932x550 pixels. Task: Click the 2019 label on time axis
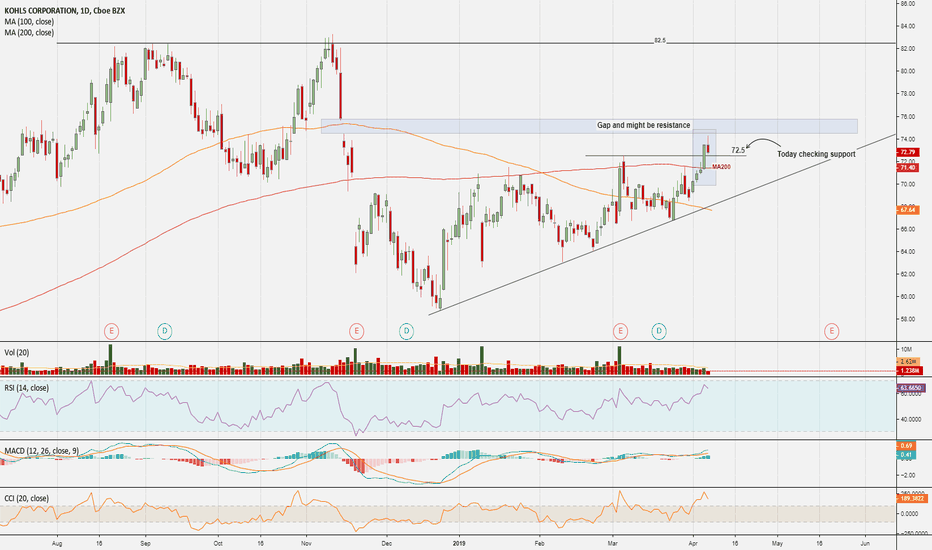(461, 543)
